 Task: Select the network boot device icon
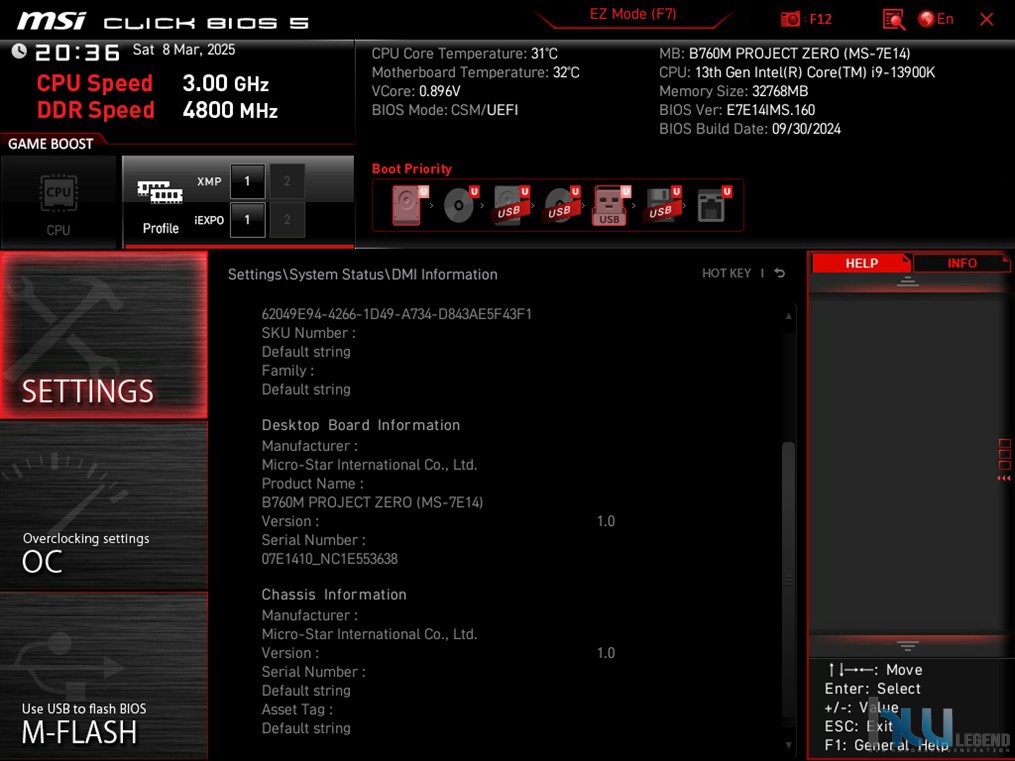[x=713, y=205]
